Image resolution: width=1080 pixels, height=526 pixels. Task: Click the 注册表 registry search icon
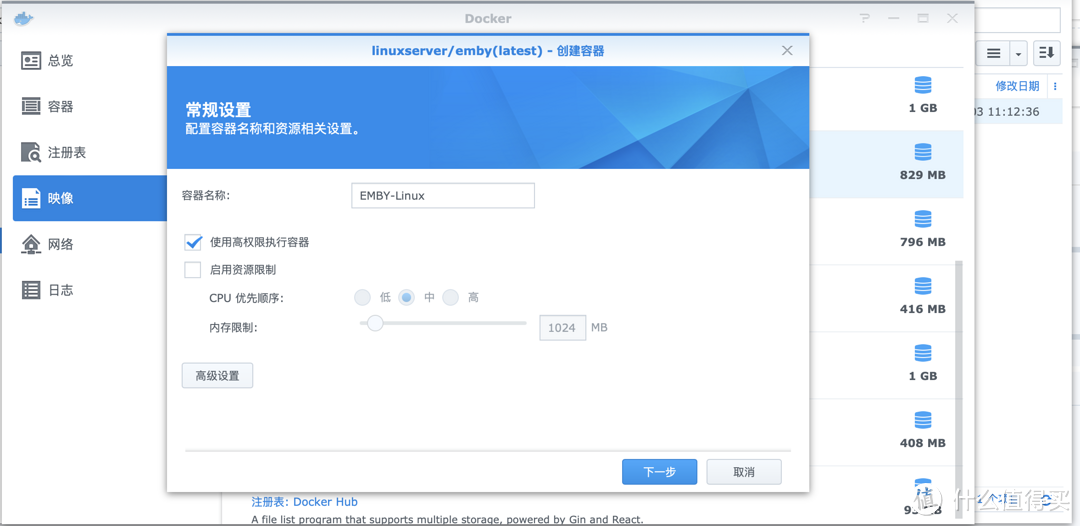tap(31, 152)
